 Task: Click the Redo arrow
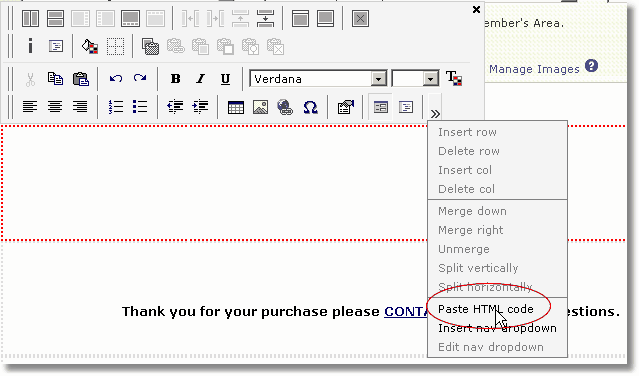[x=140, y=78]
